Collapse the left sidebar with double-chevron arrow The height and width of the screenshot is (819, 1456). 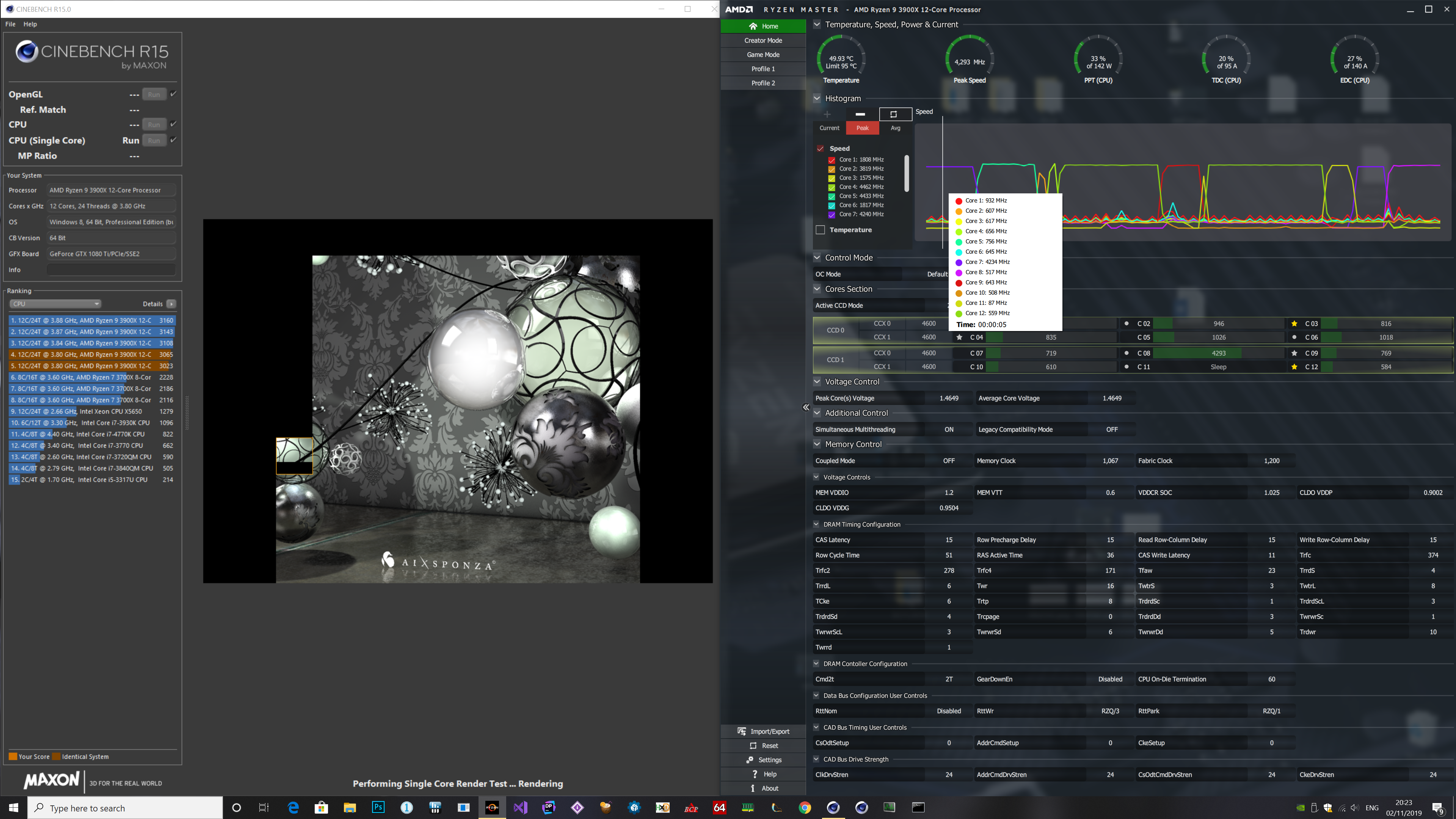coord(806,407)
